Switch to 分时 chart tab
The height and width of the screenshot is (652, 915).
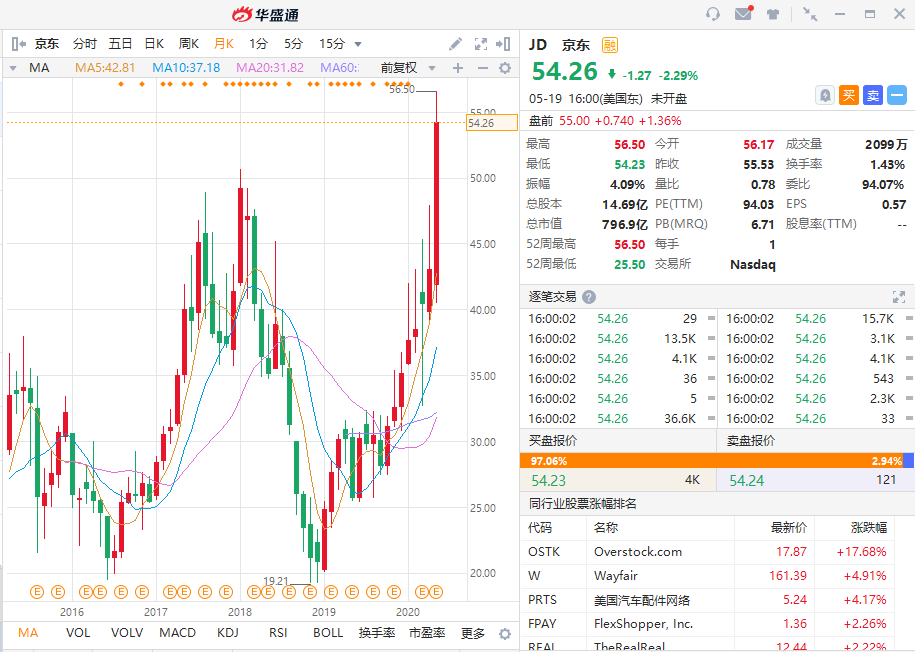click(85, 44)
